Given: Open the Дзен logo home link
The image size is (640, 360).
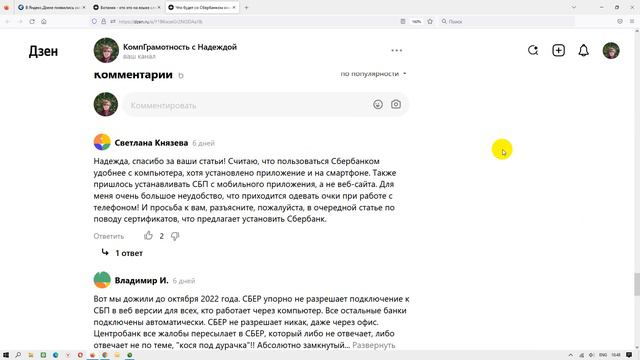Looking at the screenshot, I should 43,51.
